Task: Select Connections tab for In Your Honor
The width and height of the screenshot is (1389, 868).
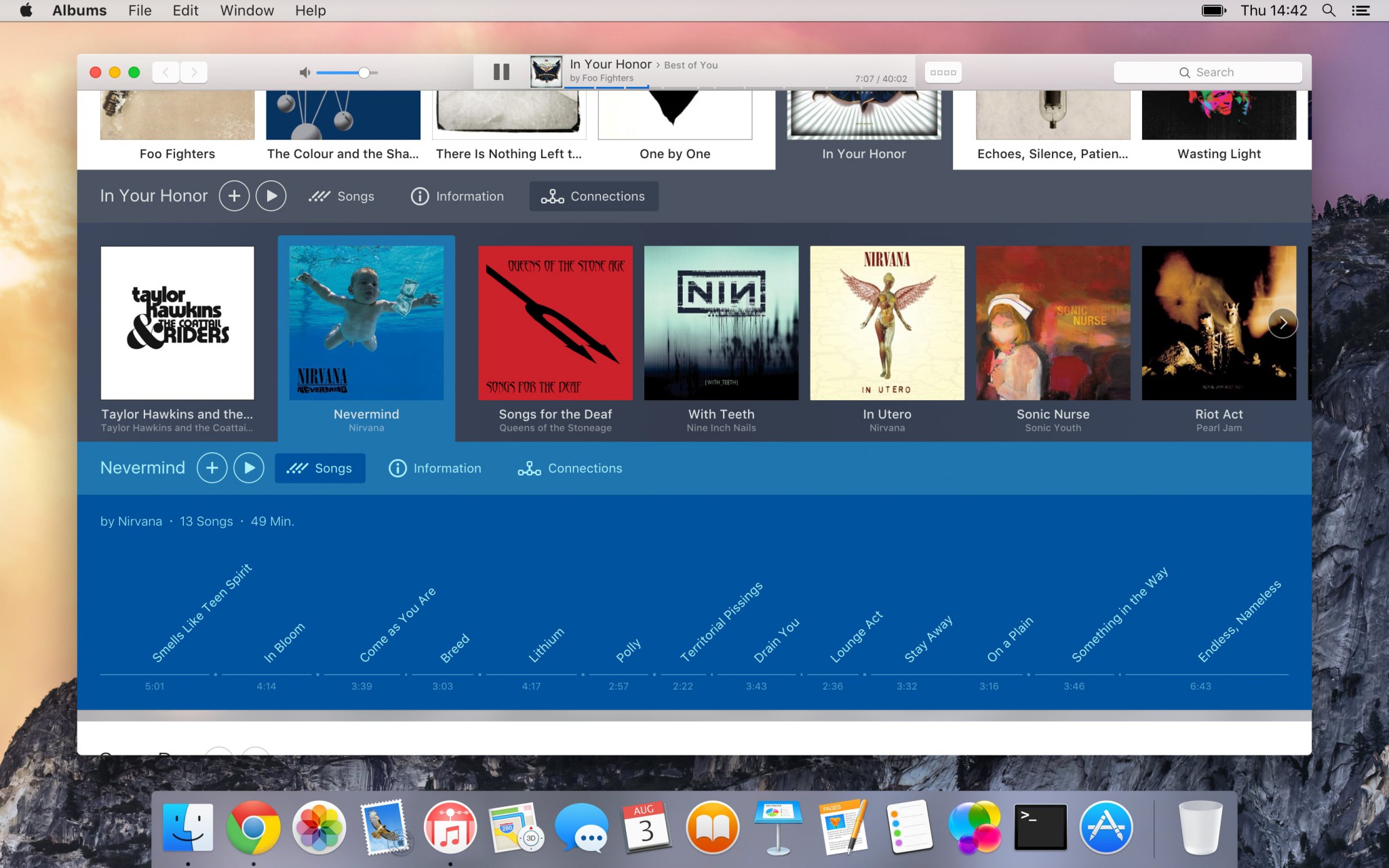Action: (x=593, y=196)
